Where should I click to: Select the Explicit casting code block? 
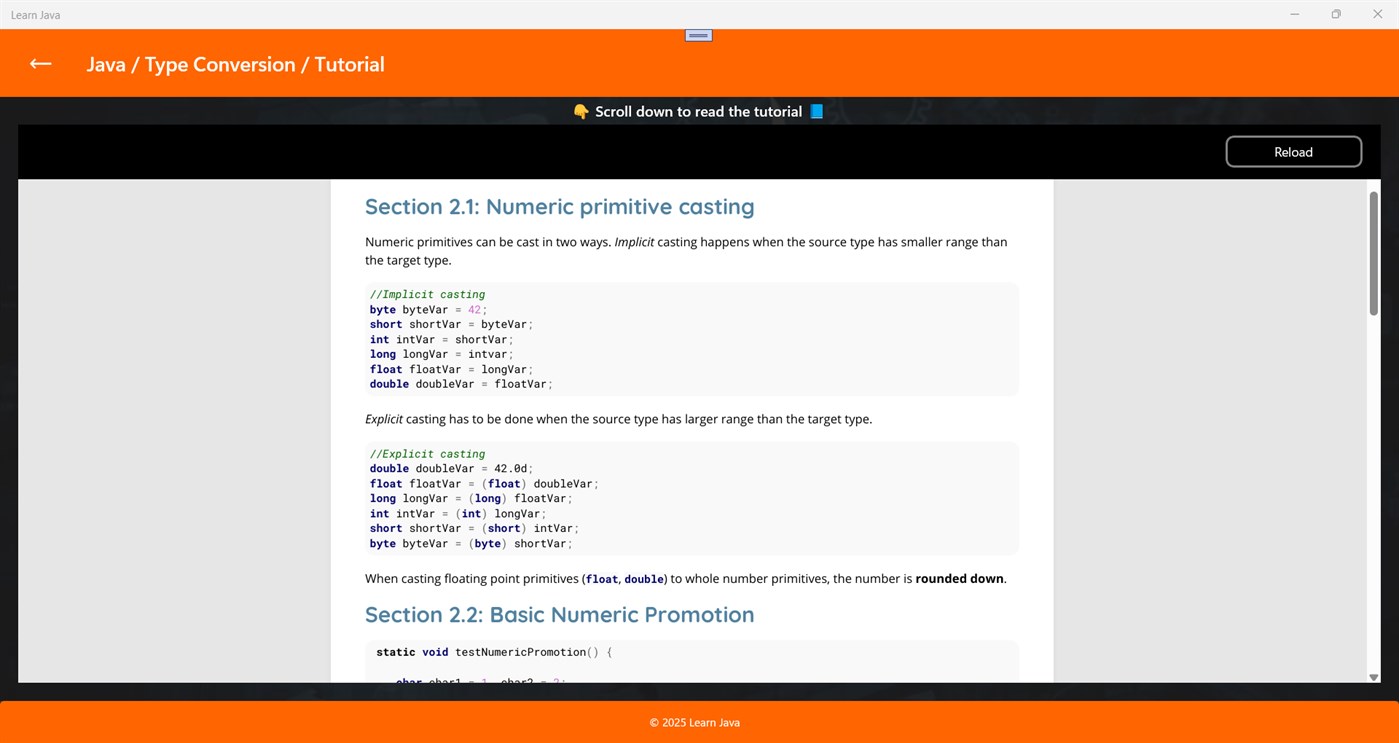click(692, 498)
